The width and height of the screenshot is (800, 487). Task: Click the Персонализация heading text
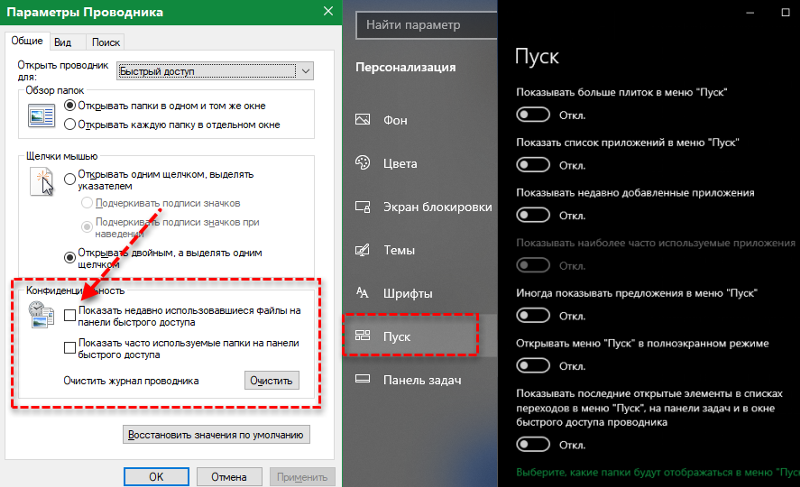406,67
